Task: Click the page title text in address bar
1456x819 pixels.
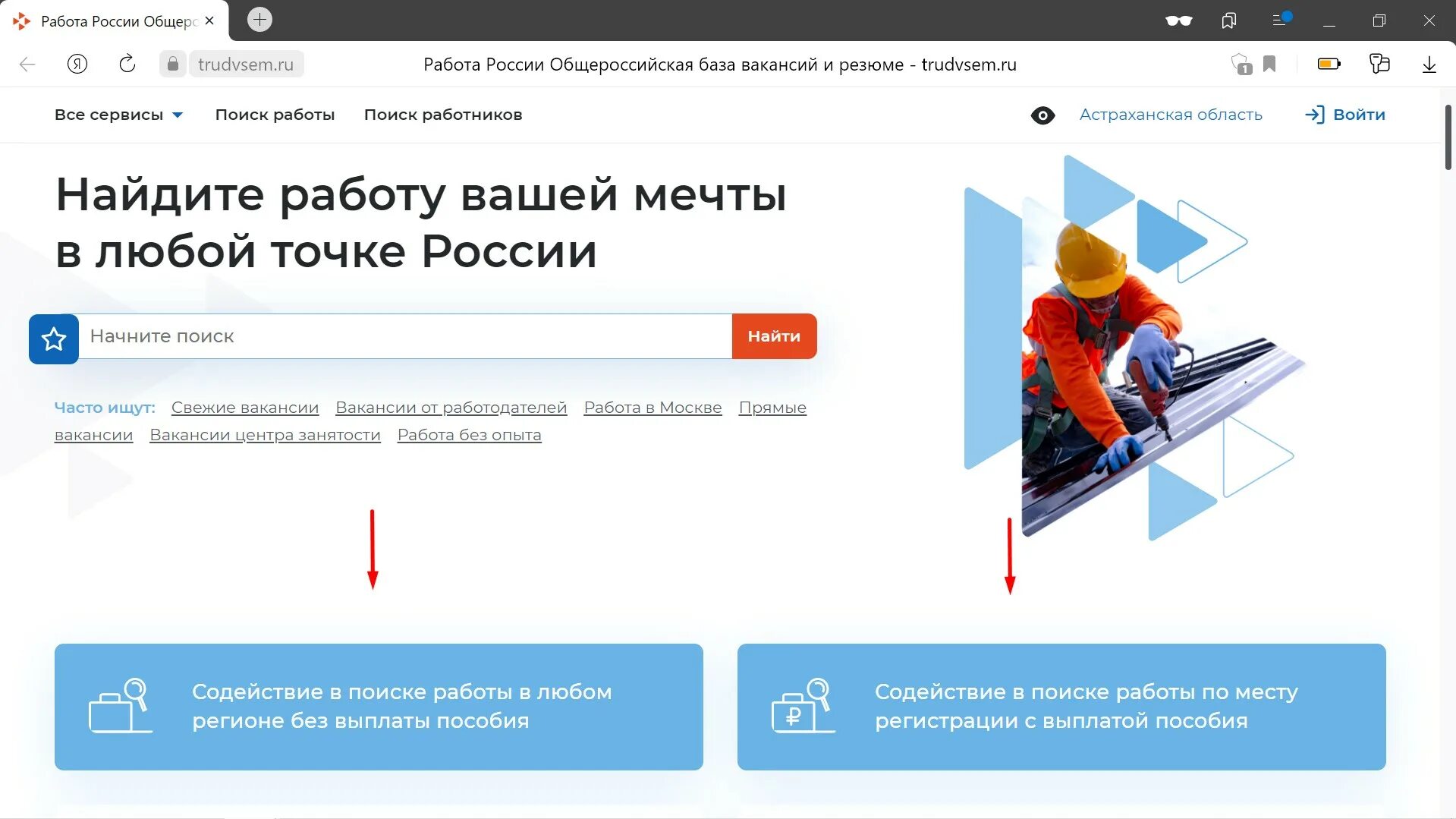Action: (720, 65)
